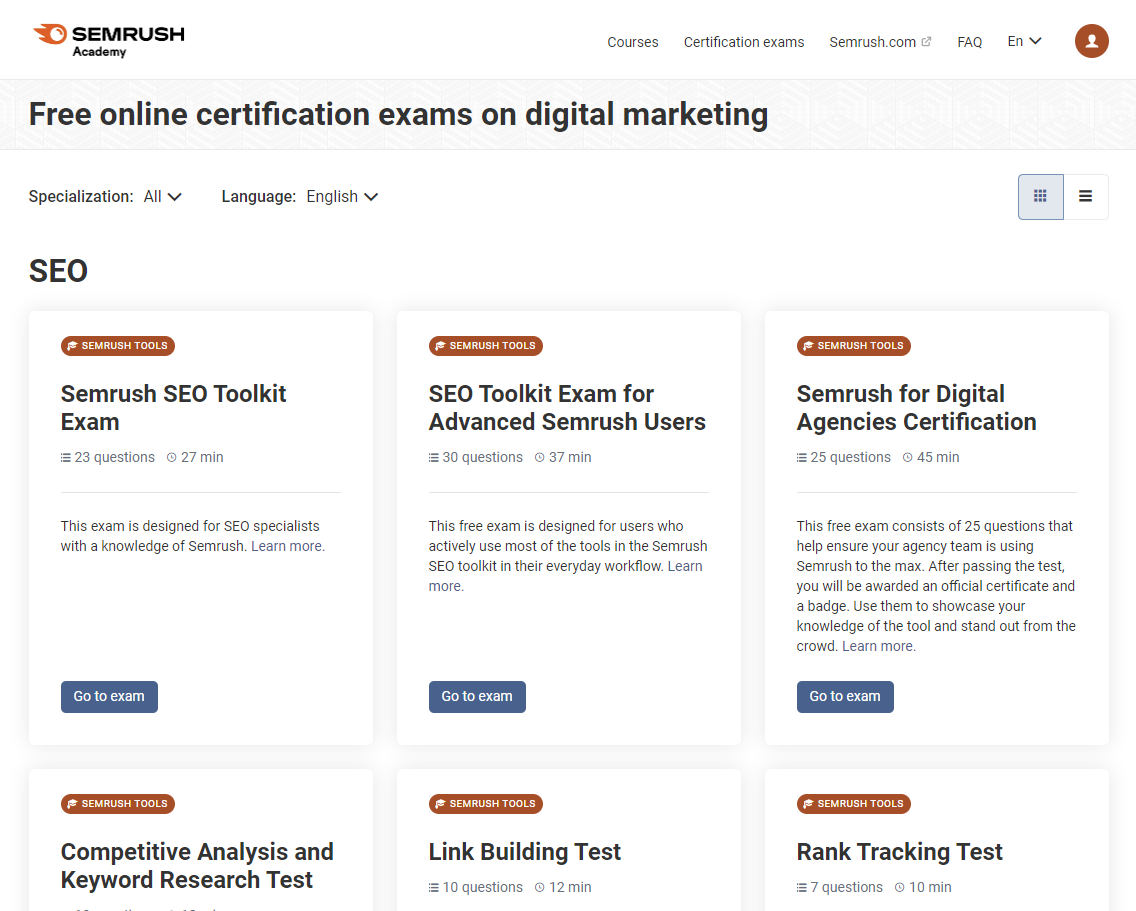Click the clock icon next to 12 min
1136x911 pixels.
tap(540, 887)
